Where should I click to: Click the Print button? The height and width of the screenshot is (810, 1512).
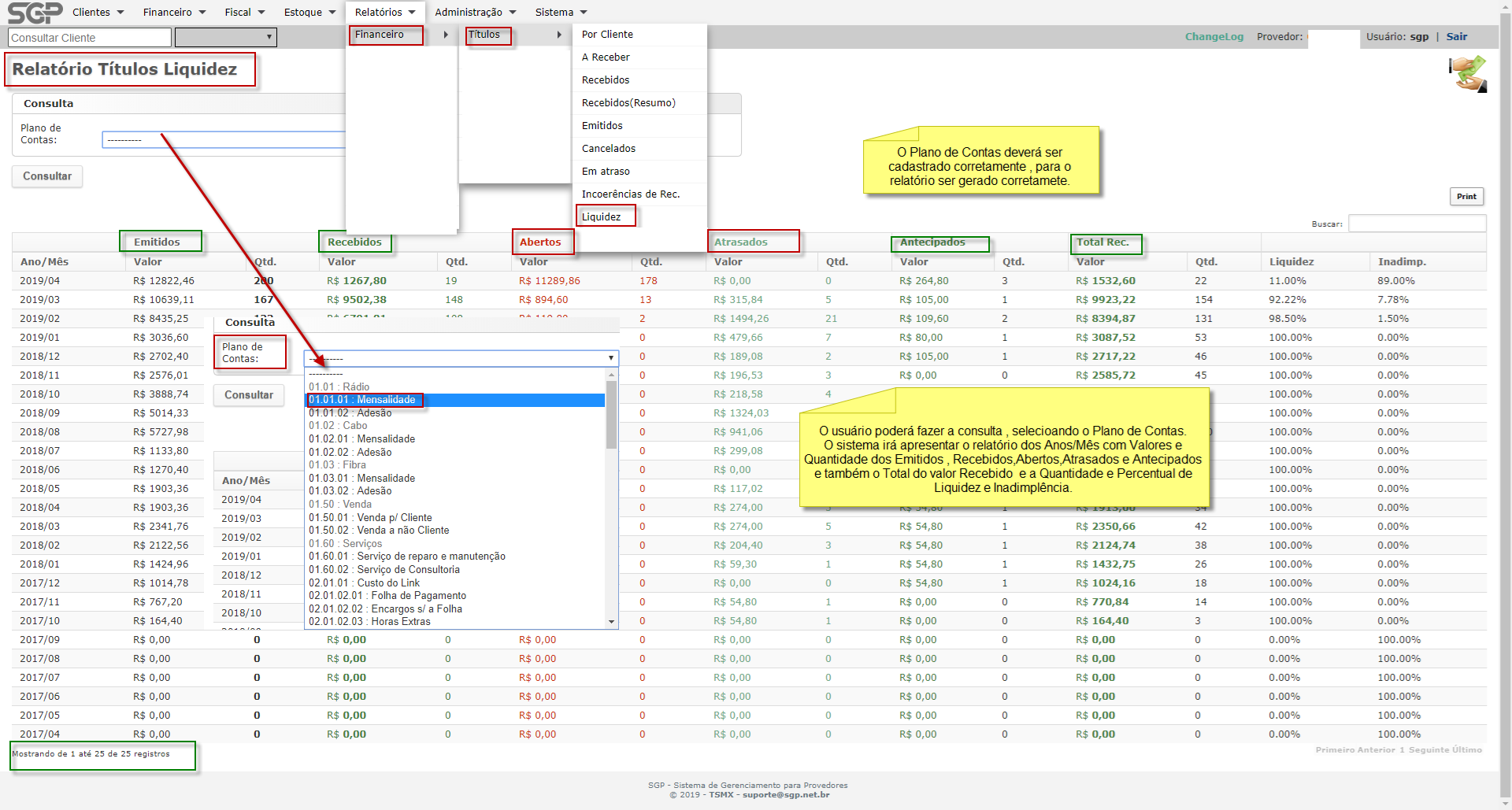[1466, 196]
